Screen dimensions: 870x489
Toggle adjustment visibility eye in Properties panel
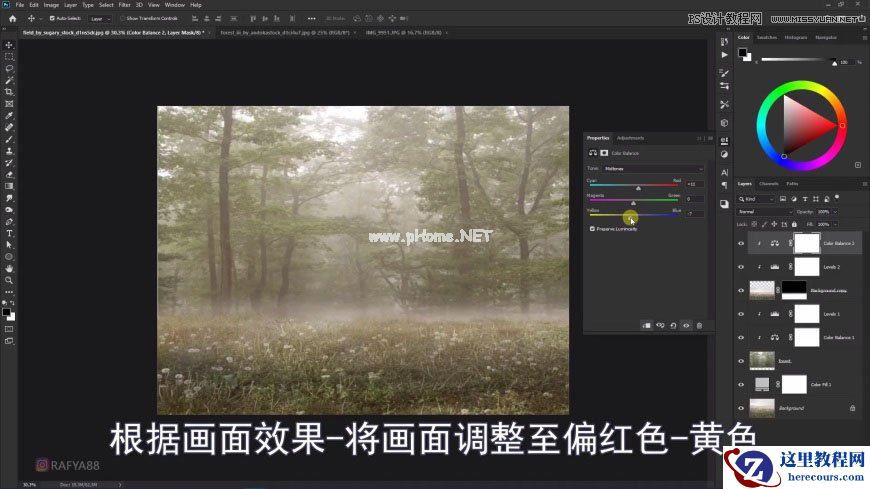pyautogui.click(x=686, y=326)
